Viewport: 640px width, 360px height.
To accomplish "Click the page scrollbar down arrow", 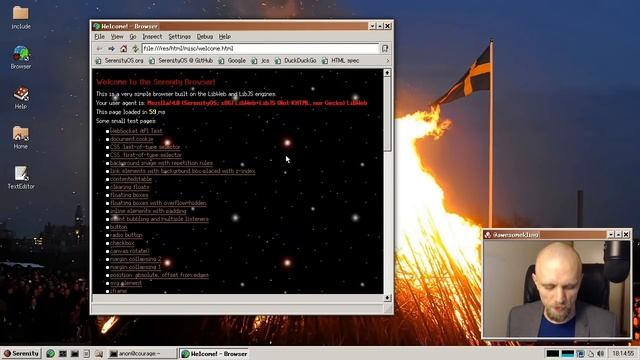I will coord(387,298).
